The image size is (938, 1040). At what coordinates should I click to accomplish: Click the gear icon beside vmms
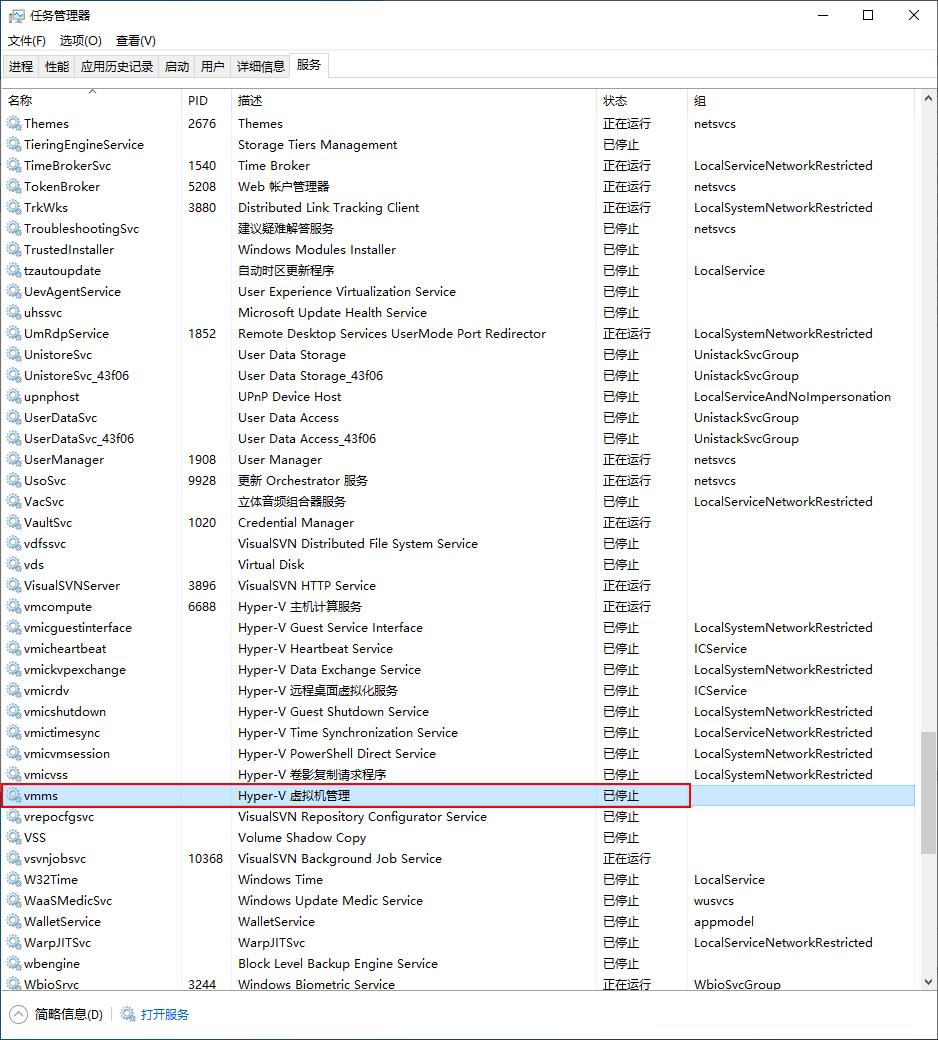click(x=12, y=795)
